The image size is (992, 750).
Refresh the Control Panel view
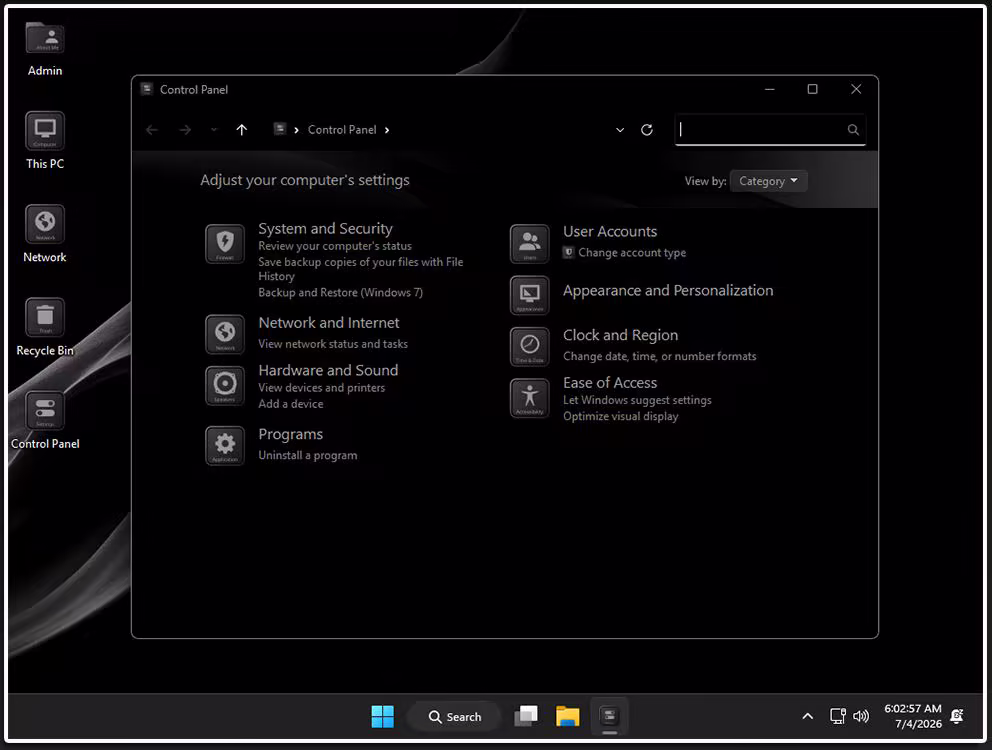click(647, 130)
